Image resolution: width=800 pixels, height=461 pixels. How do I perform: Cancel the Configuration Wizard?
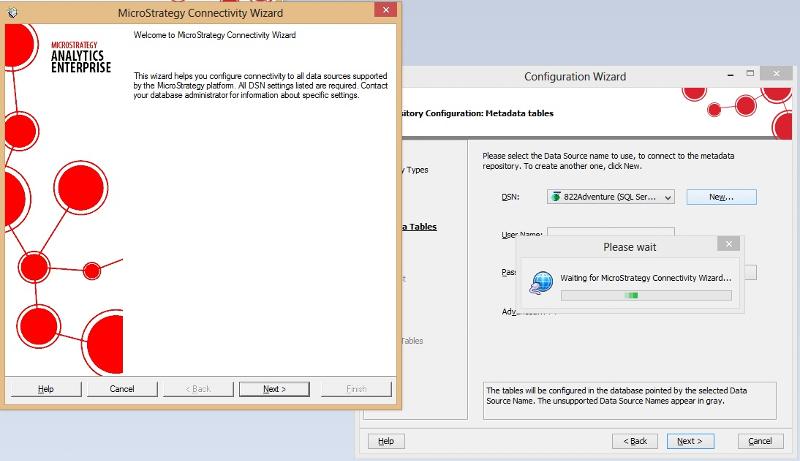click(760, 441)
